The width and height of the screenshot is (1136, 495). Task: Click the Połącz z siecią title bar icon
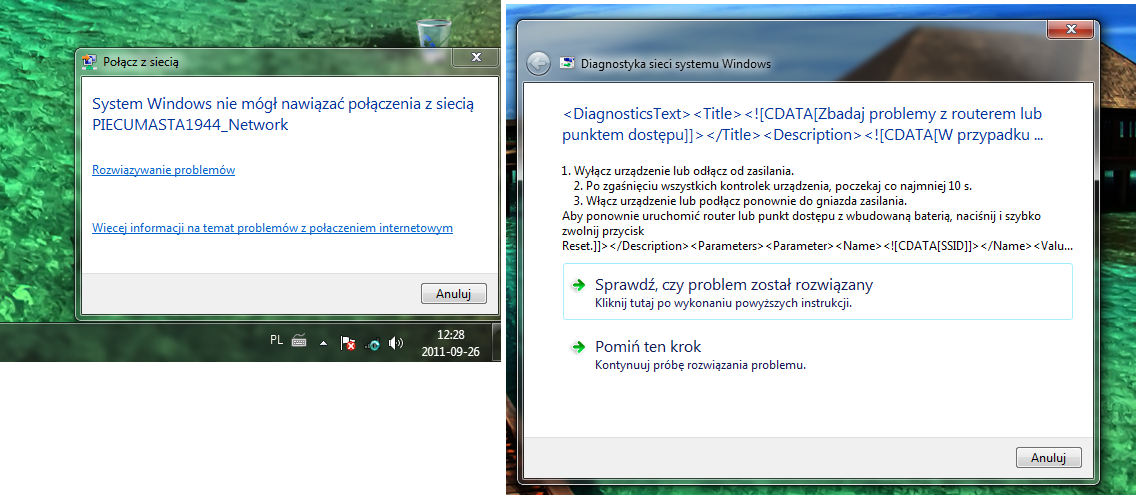[x=91, y=62]
